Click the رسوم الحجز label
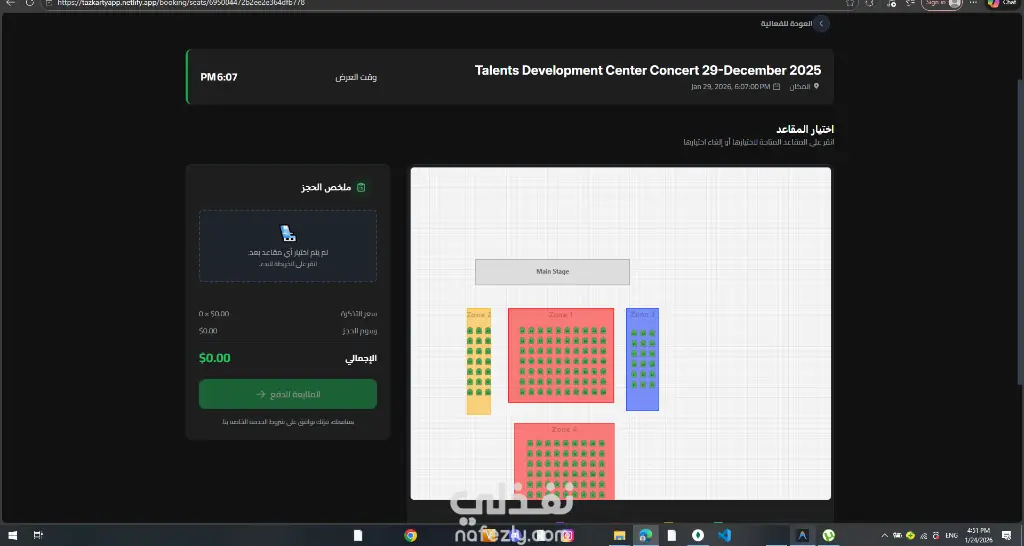 [360, 330]
